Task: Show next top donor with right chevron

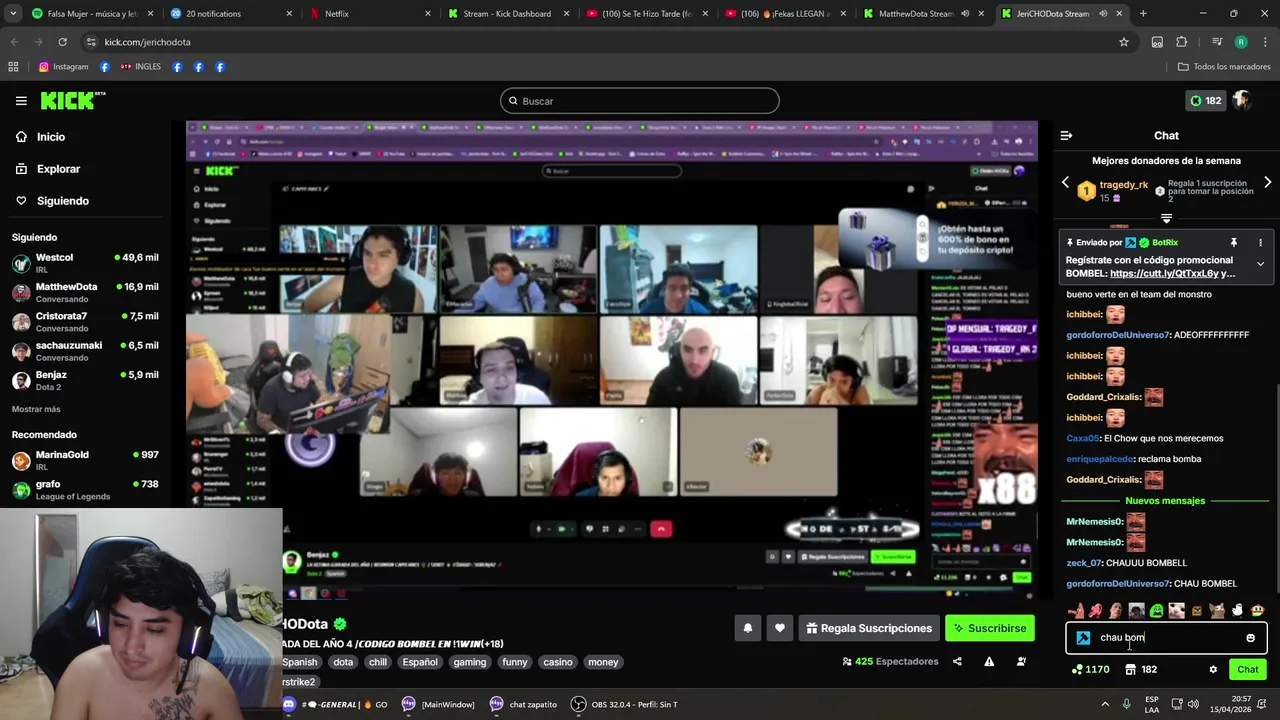Action: (x=1267, y=183)
